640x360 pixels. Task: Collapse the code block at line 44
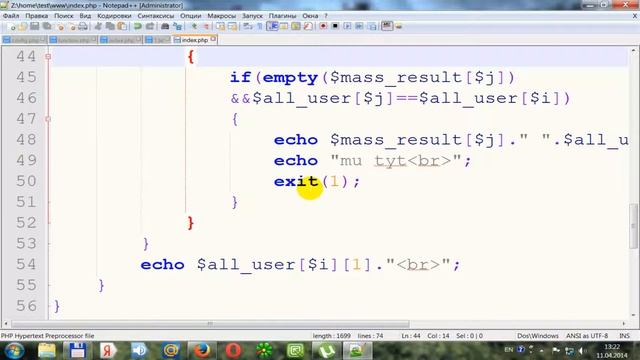[48, 56]
